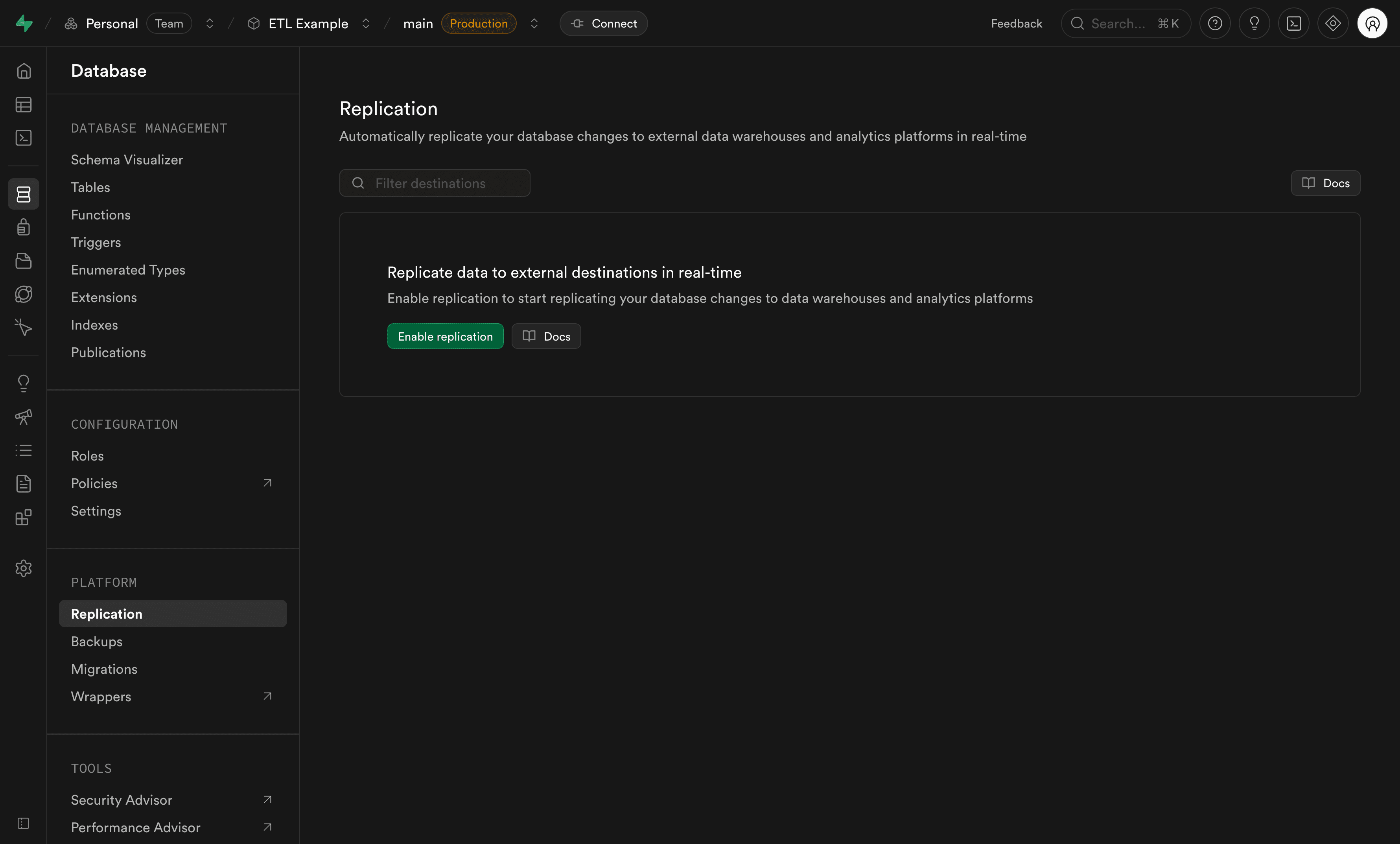Open the Docs button near Enable replication

[545, 336]
